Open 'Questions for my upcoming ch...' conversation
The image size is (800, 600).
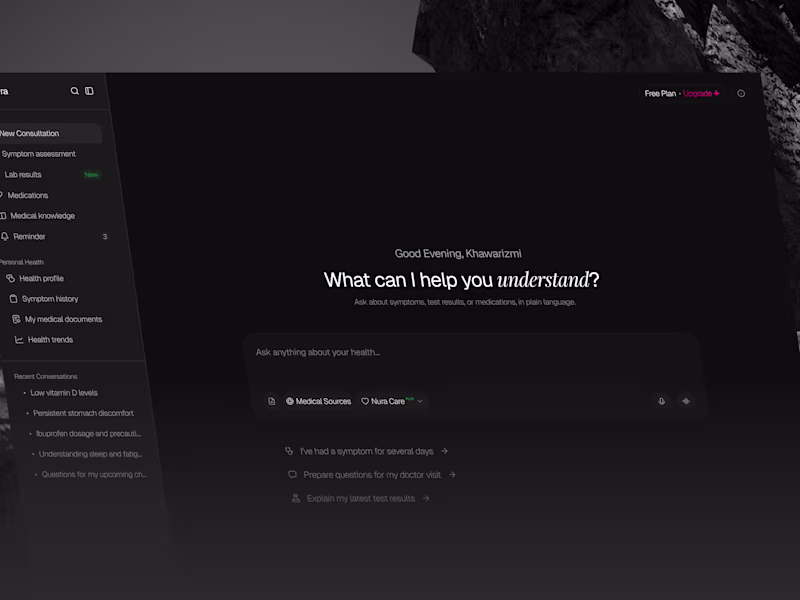pos(94,474)
